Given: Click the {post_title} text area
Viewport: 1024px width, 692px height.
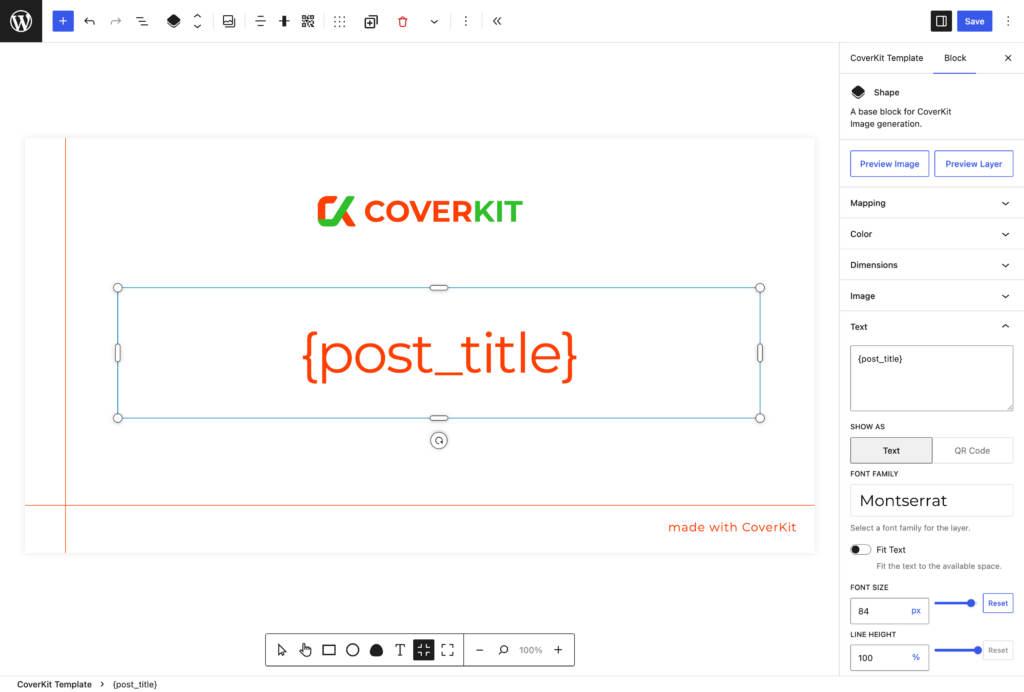Looking at the screenshot, I should (931, 378).
